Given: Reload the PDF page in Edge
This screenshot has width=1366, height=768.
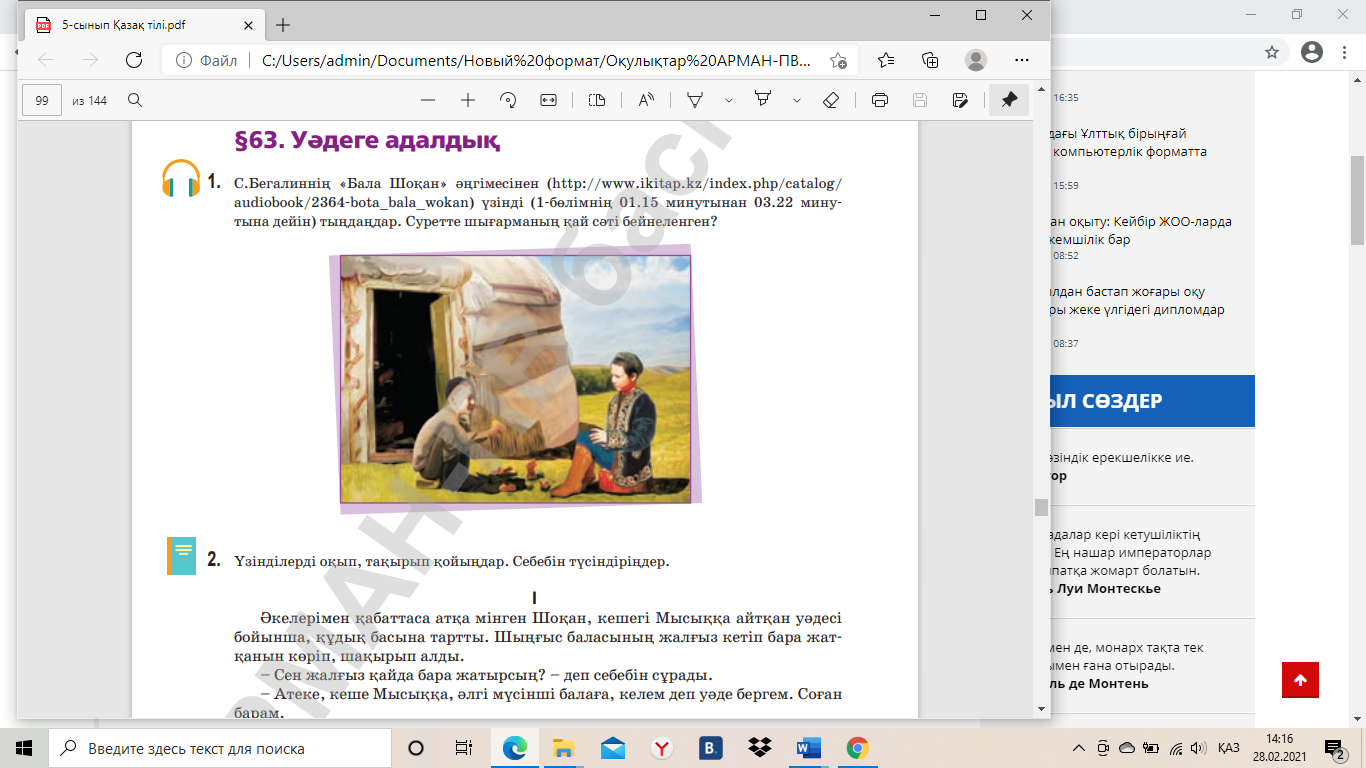Looking at the screenshot, I should tap(133, 60).
